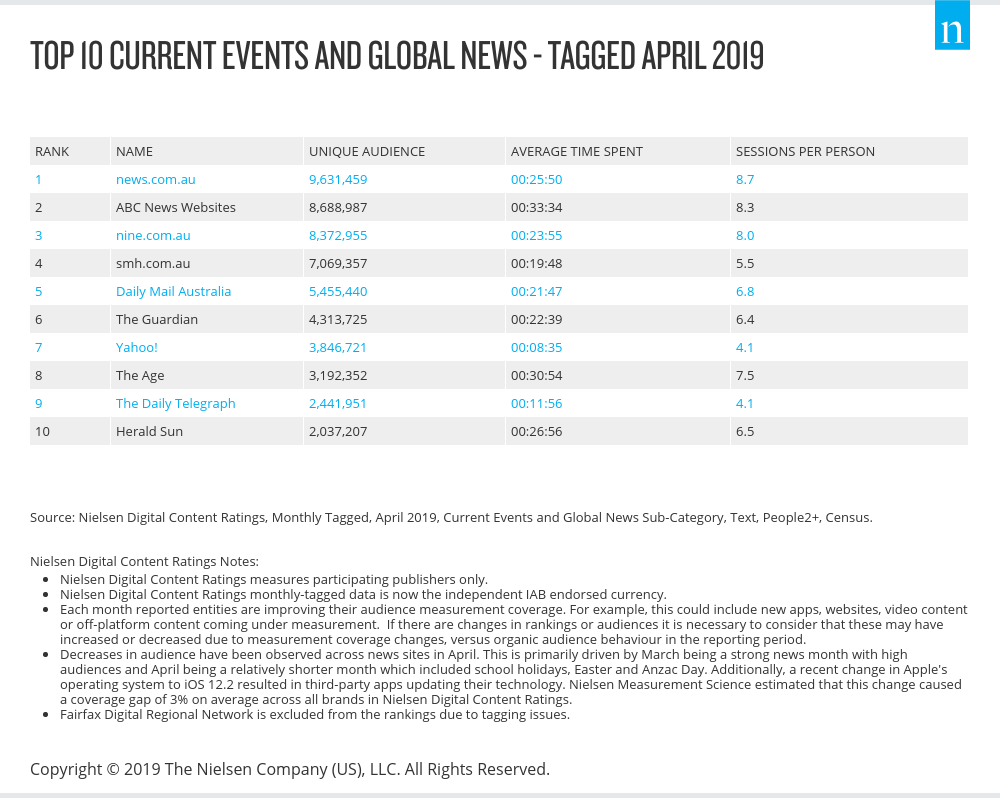
Task: Select the audience figure 8,688,987
Action: (x=338, y=207)
